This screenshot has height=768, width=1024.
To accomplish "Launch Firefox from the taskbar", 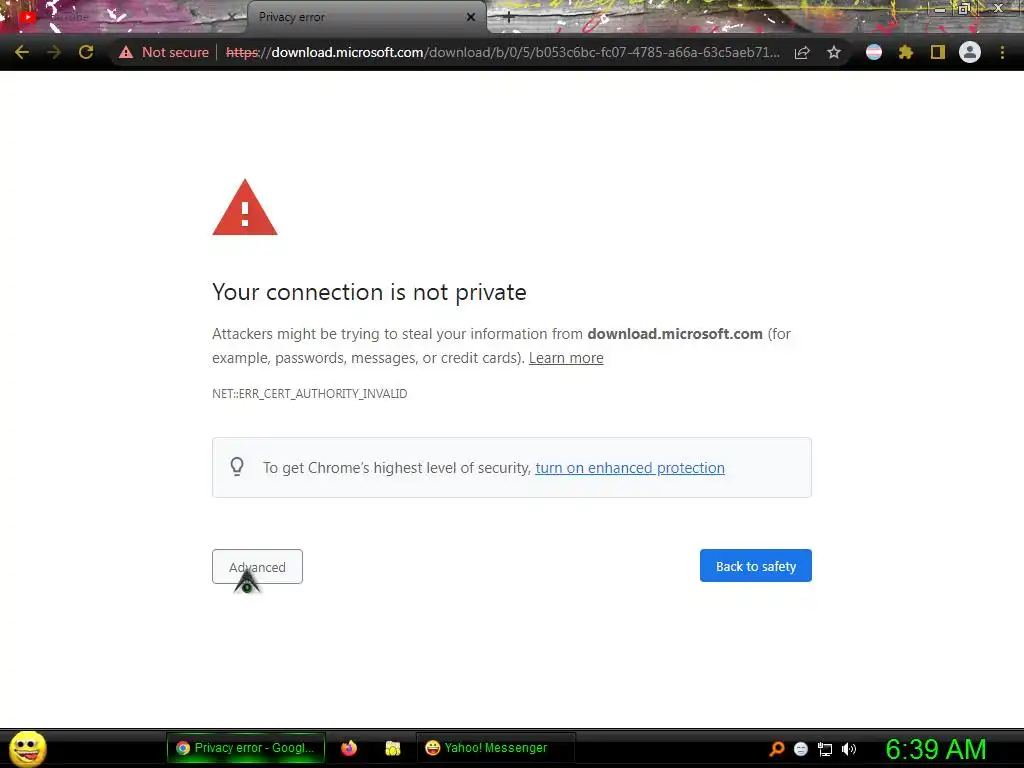I will pos(349,748).
